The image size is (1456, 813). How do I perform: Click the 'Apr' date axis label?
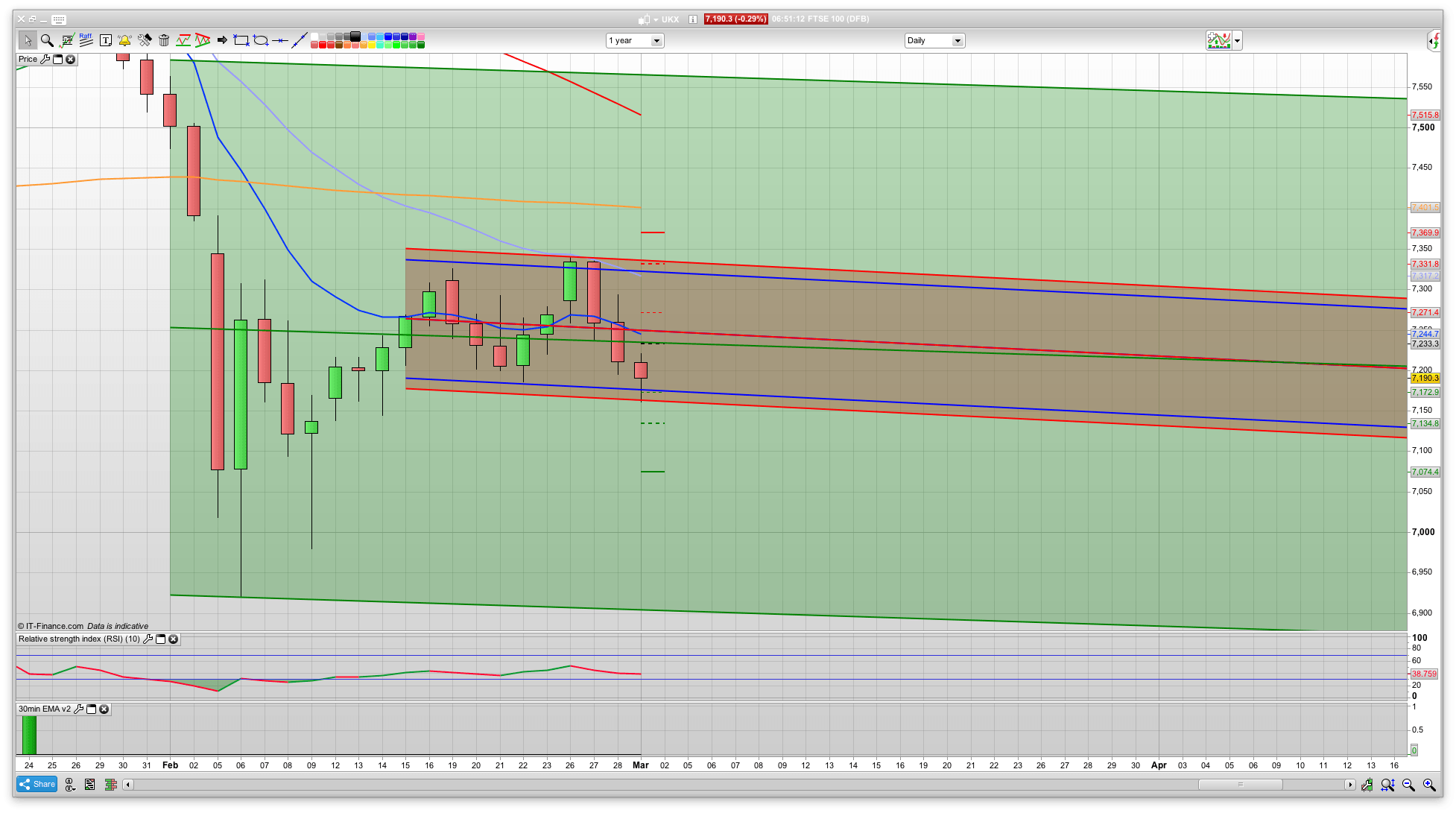[1159, 765]
